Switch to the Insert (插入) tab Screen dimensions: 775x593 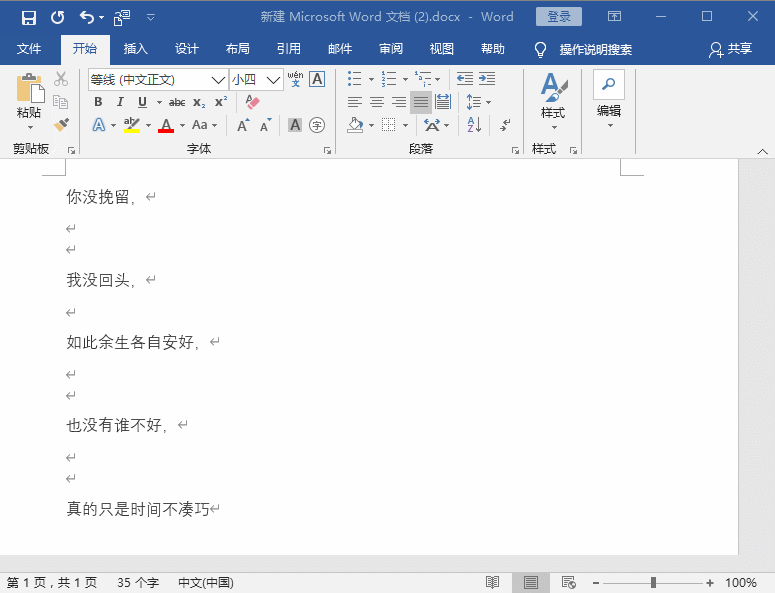[135, 49]
